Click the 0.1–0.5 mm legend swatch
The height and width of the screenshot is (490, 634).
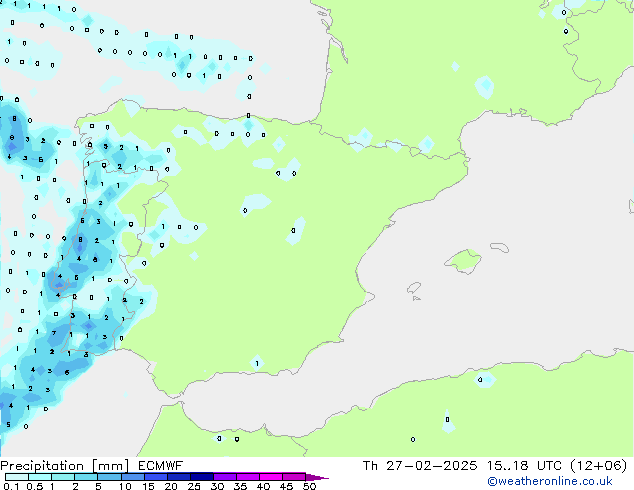point(17,477)
